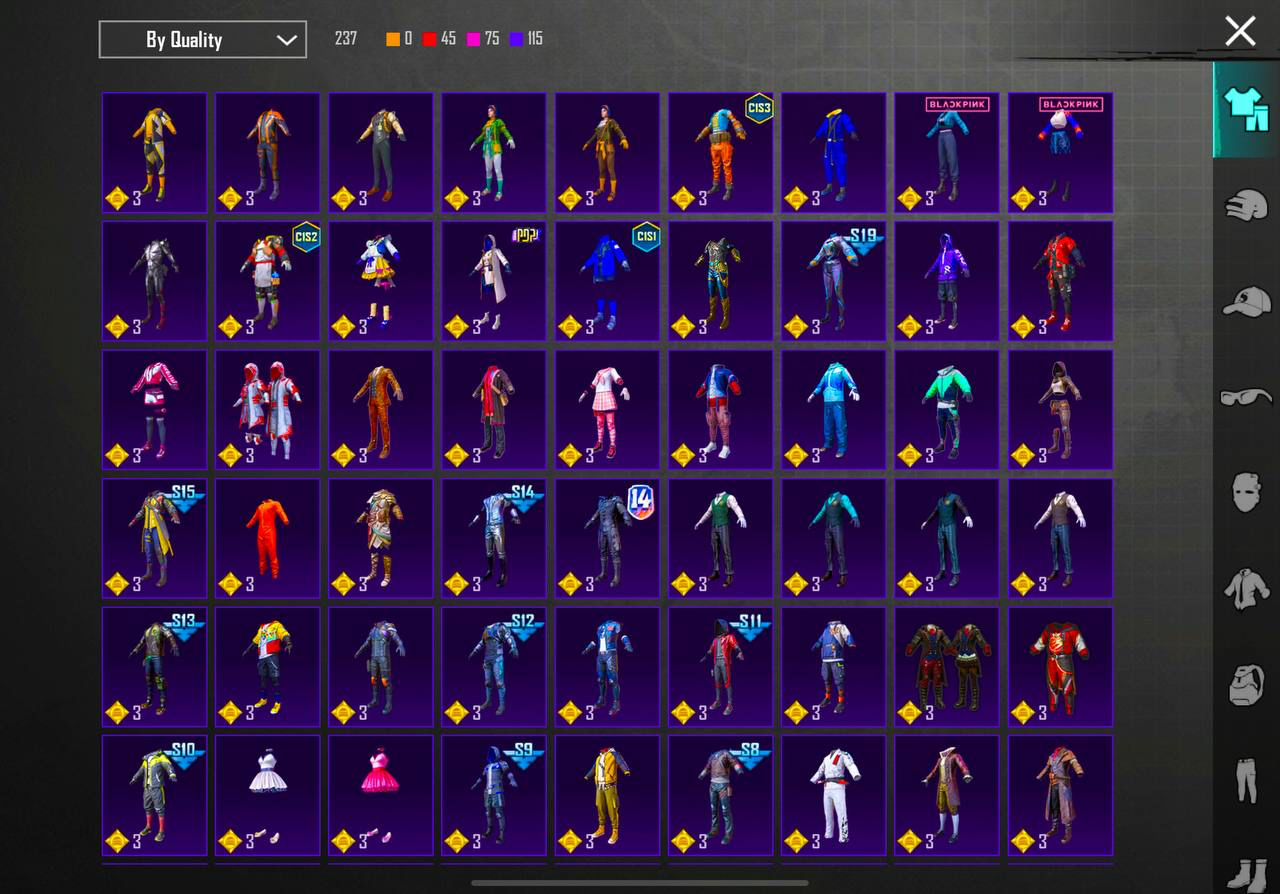Select the white hooded coat PDP outfit
The height and width of the screenshot is (894, 1280).
pyautogui.click(x=494, y=281)
